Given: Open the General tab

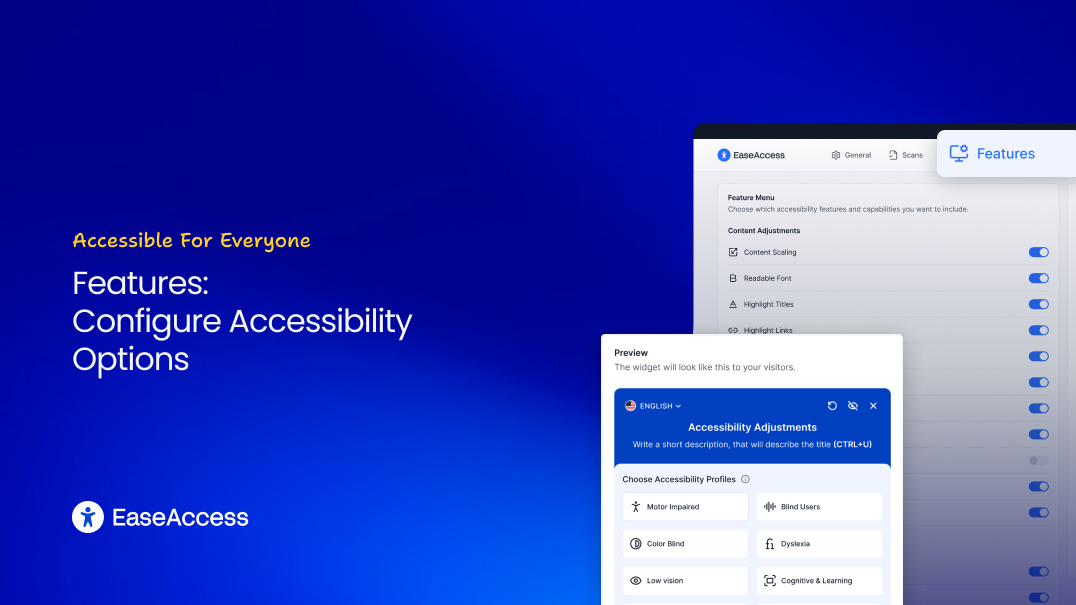Looking at the screenshot, I should pos(851,155).
